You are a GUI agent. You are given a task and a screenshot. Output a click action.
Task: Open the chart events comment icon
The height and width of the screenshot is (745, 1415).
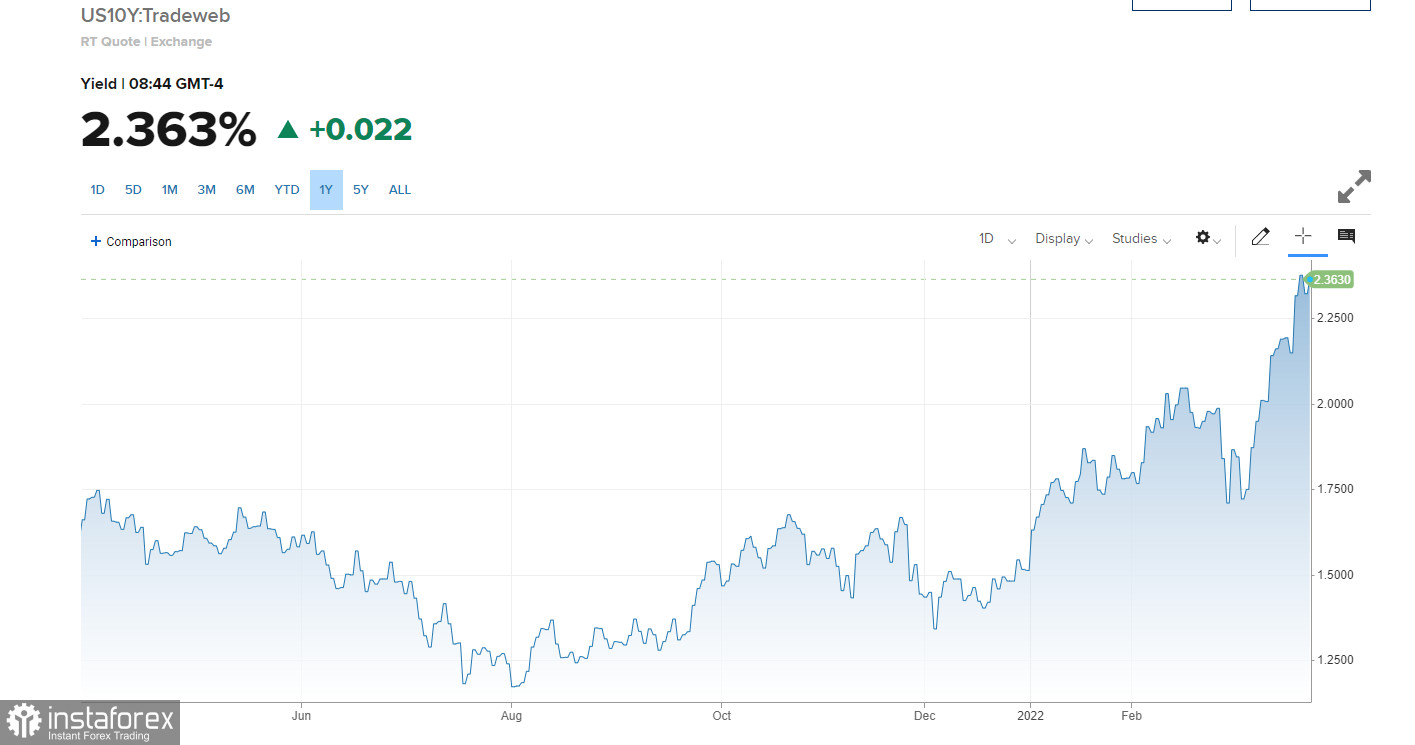click(x=1346, y=236)
